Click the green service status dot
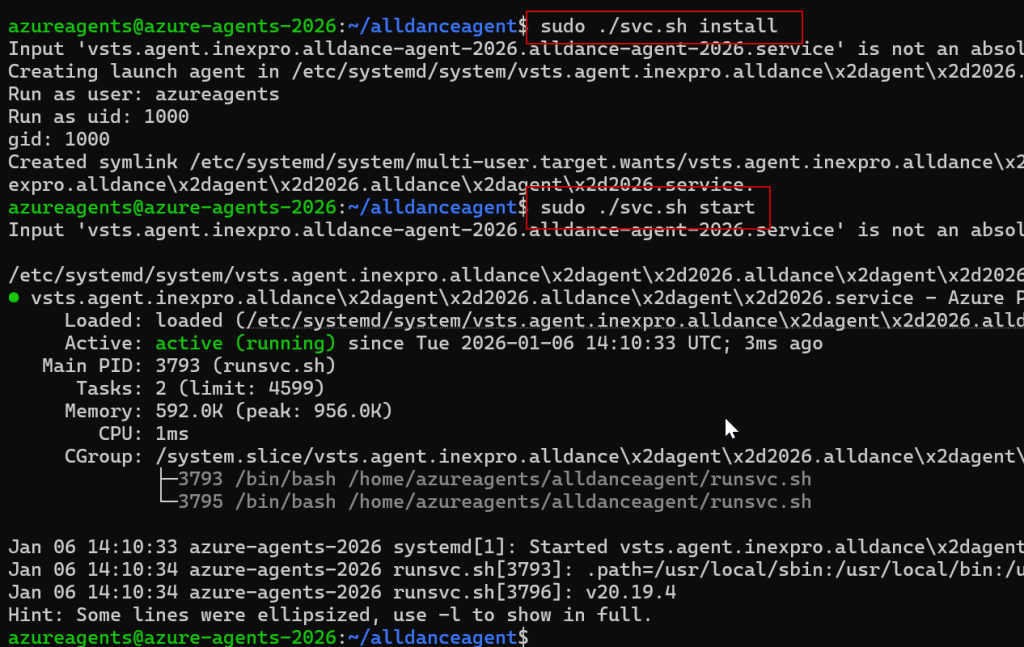 pos(14,298)
